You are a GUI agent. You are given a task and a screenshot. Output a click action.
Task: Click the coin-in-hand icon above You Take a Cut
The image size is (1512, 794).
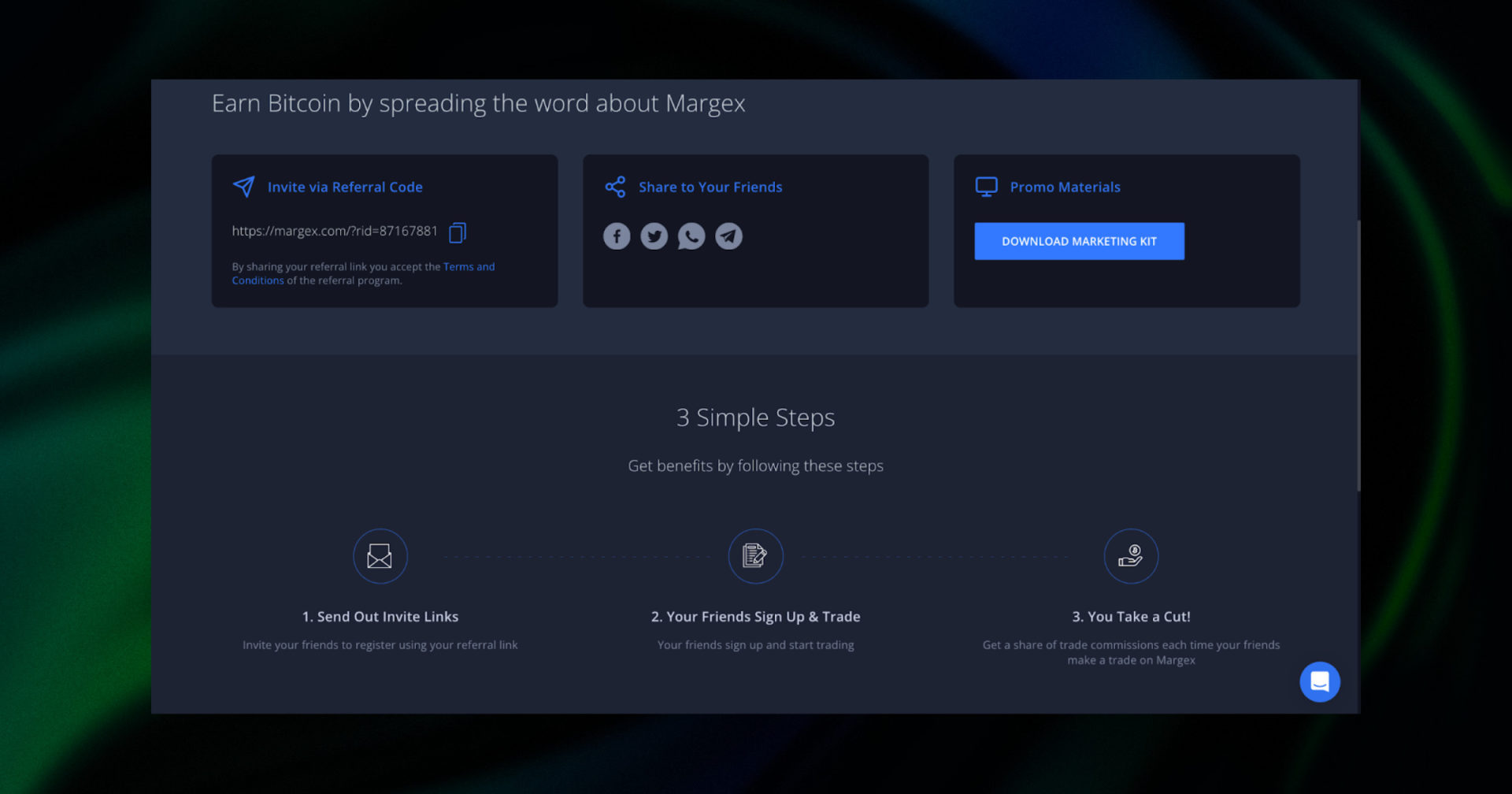pyautogui.click(x=1131, y=555)
